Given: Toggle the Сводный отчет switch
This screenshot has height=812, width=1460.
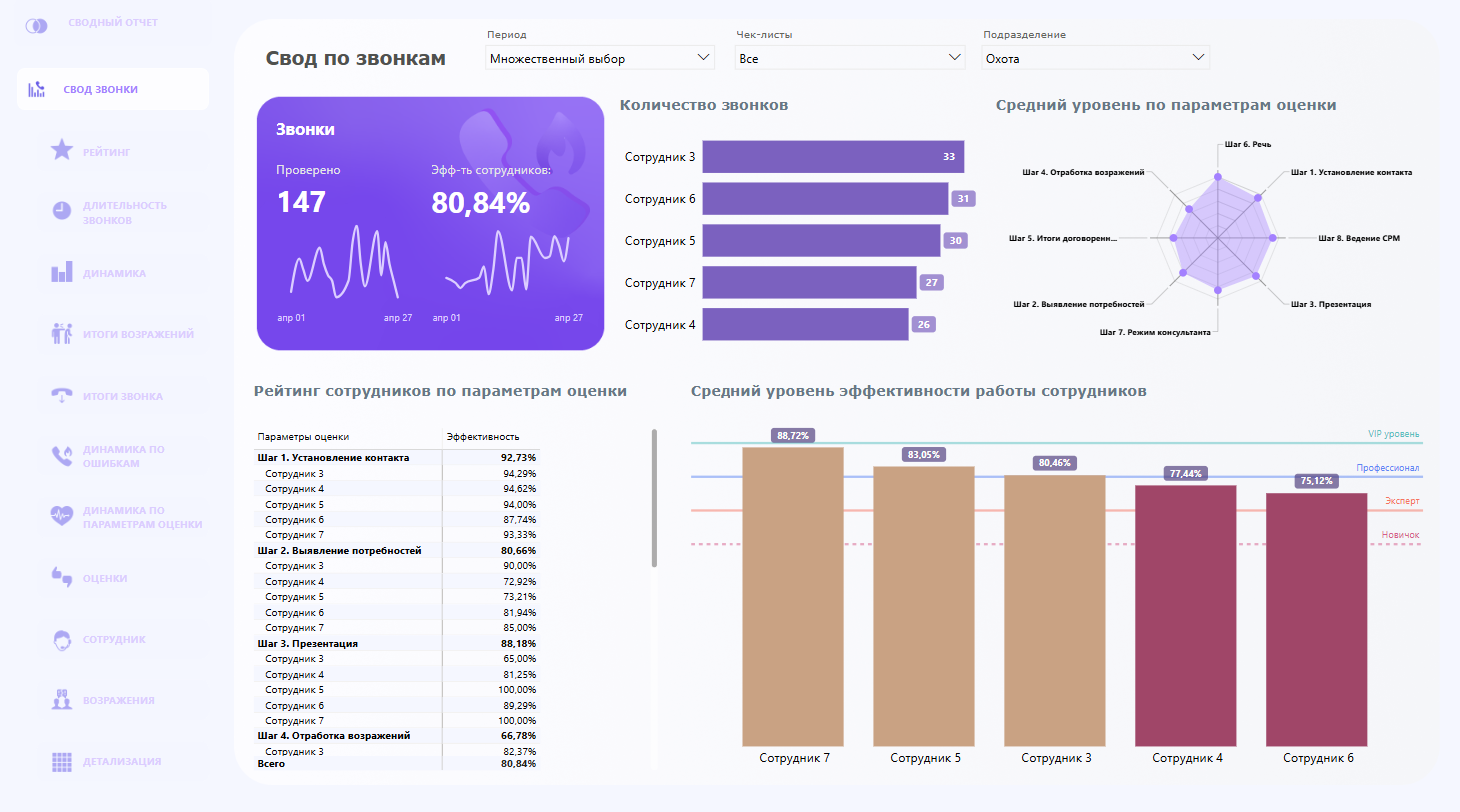Looking at the screenshot, I should tap(36, 25).
